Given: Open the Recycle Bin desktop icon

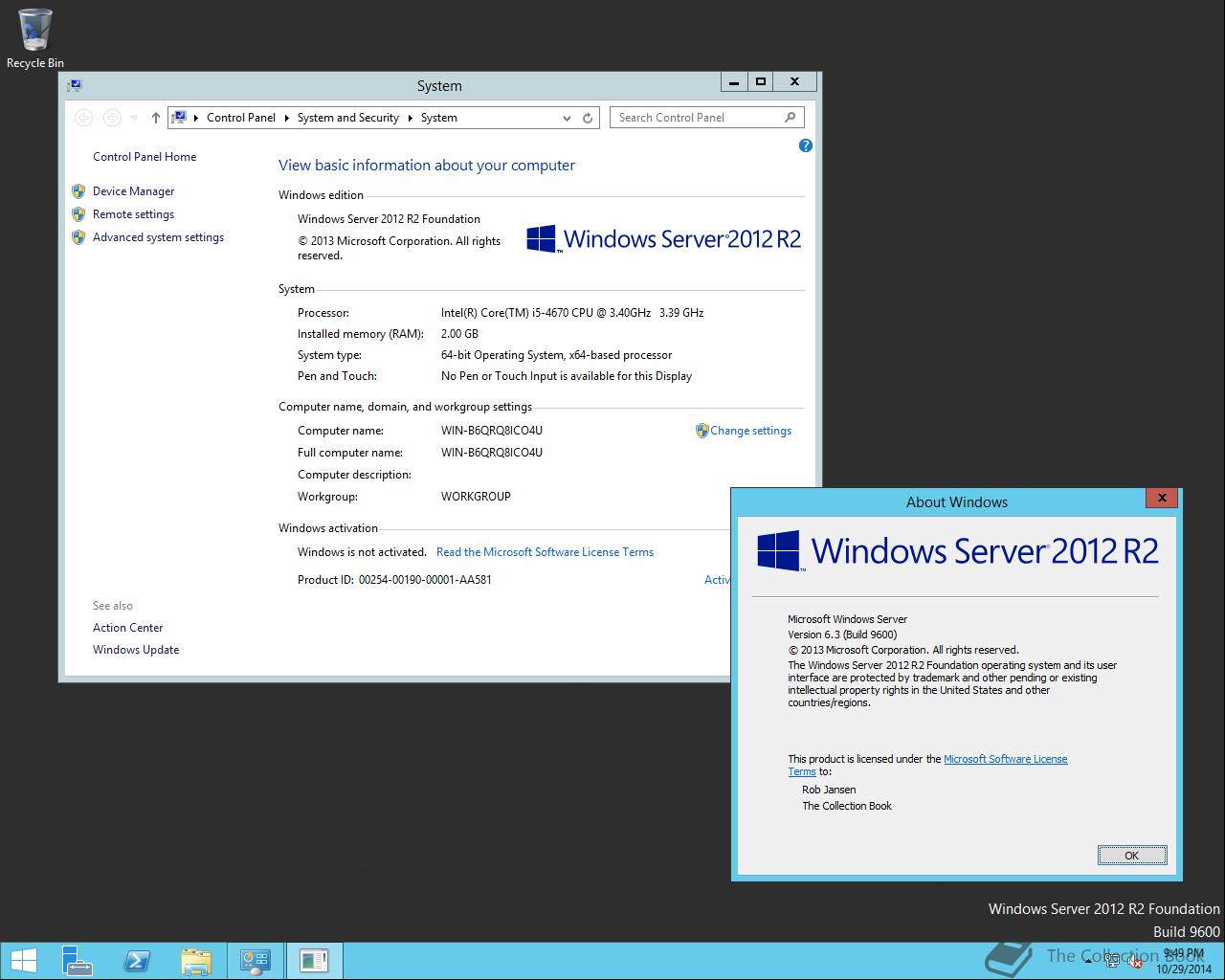Looking at the screenshot, I should coord(35,38).
